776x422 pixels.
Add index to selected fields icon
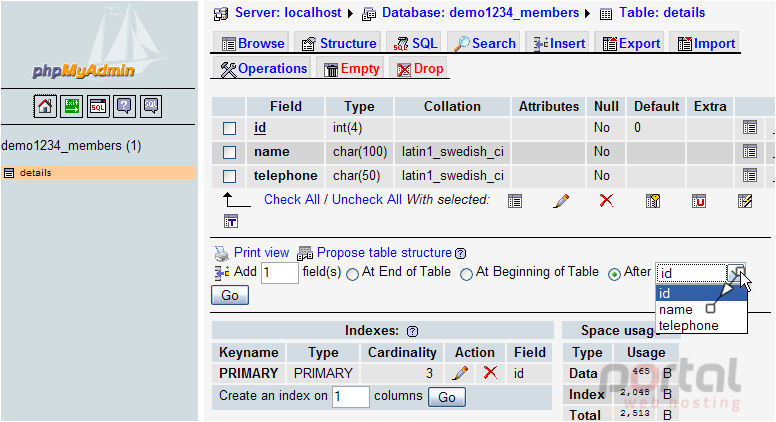(x=745, y=201)
